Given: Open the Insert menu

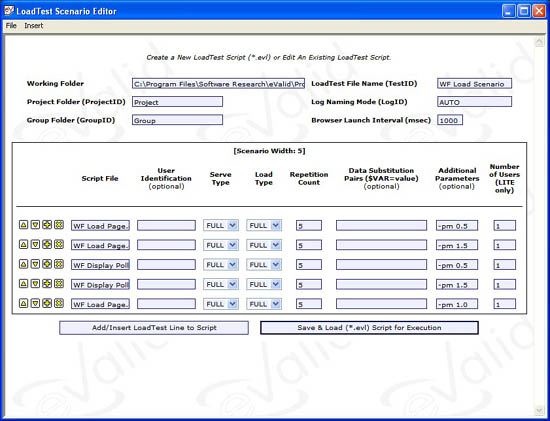Looking at the screenshot, I should [34, 26].
